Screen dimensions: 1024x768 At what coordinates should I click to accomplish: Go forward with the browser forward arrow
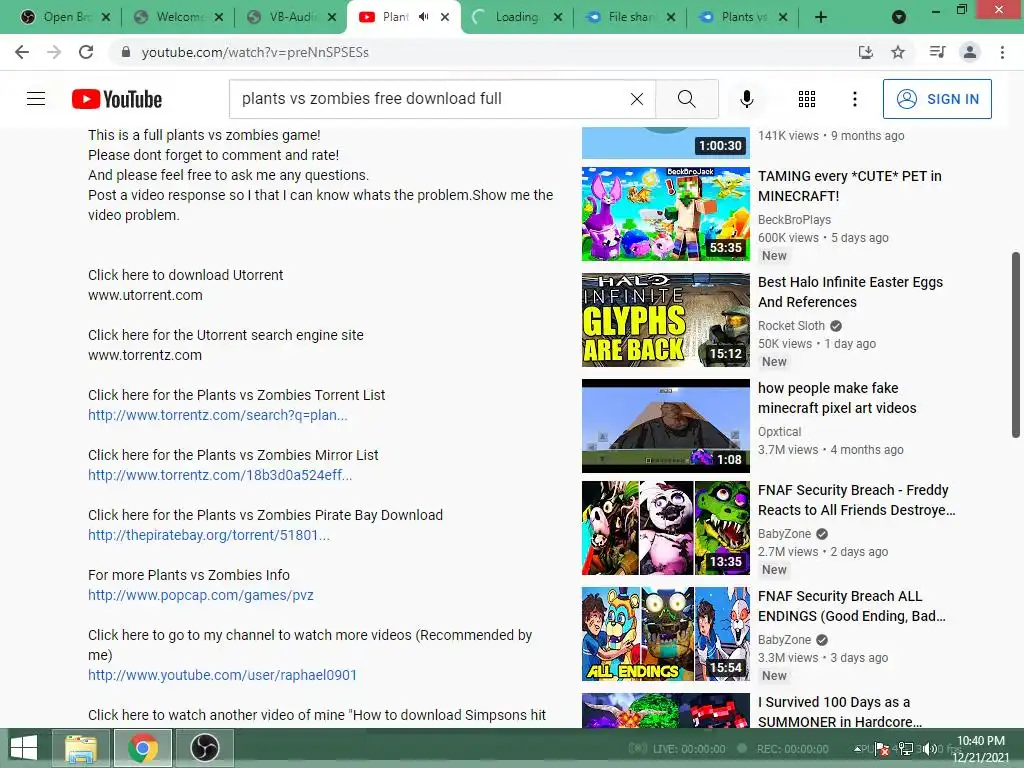click(x=54, y=52)
